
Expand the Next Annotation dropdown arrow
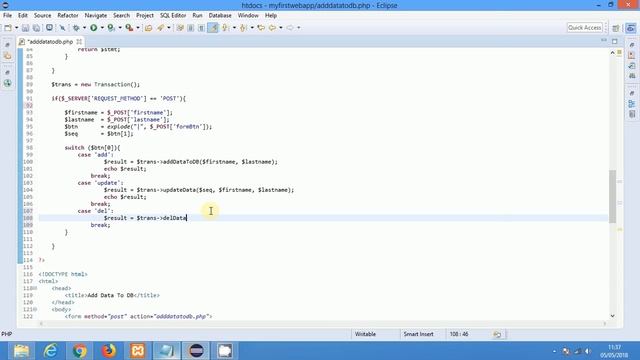click(x=234, y=28)
